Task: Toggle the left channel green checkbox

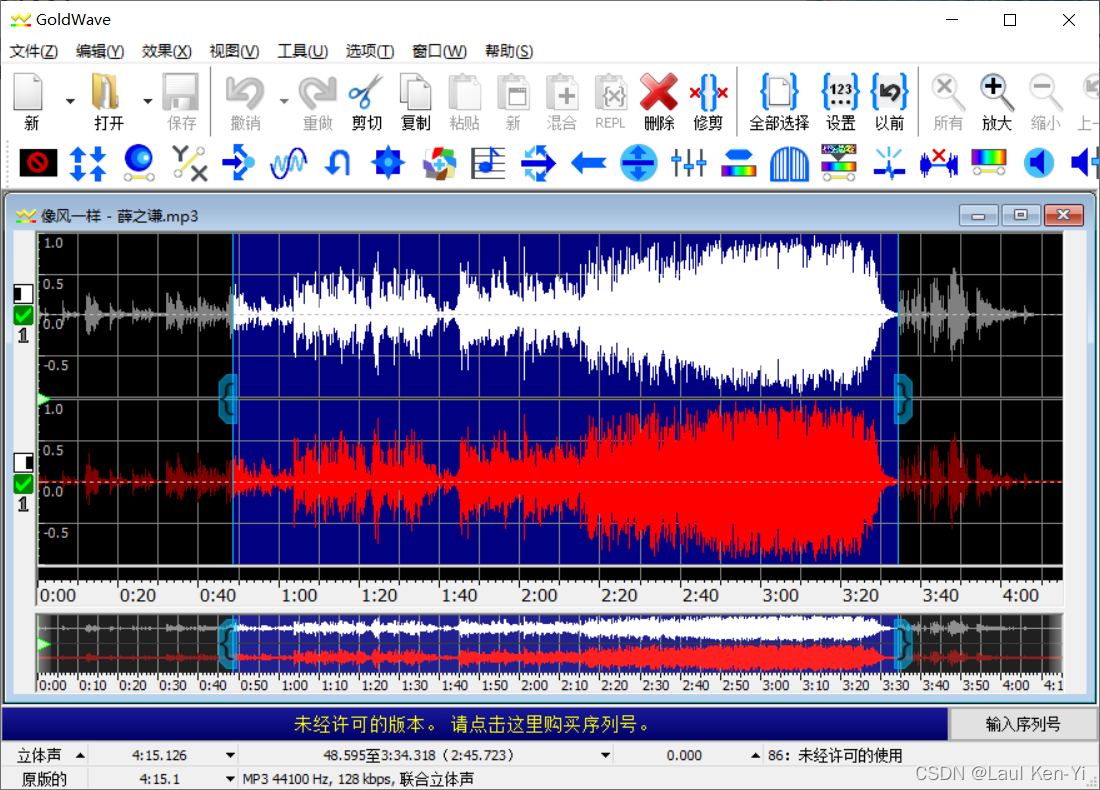Action: 24,316
